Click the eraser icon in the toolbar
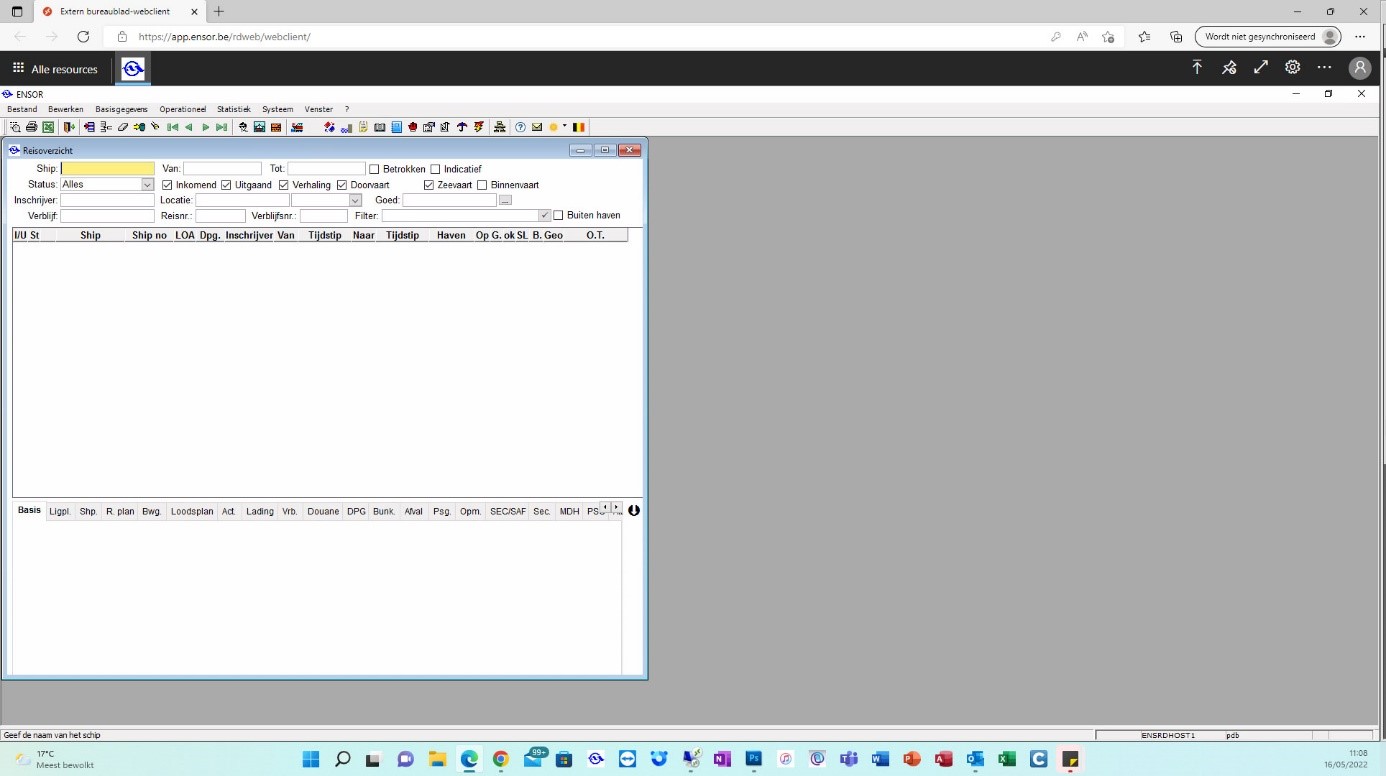The image size is (1386, 776). pyautogui.click(x=122, y=127)
